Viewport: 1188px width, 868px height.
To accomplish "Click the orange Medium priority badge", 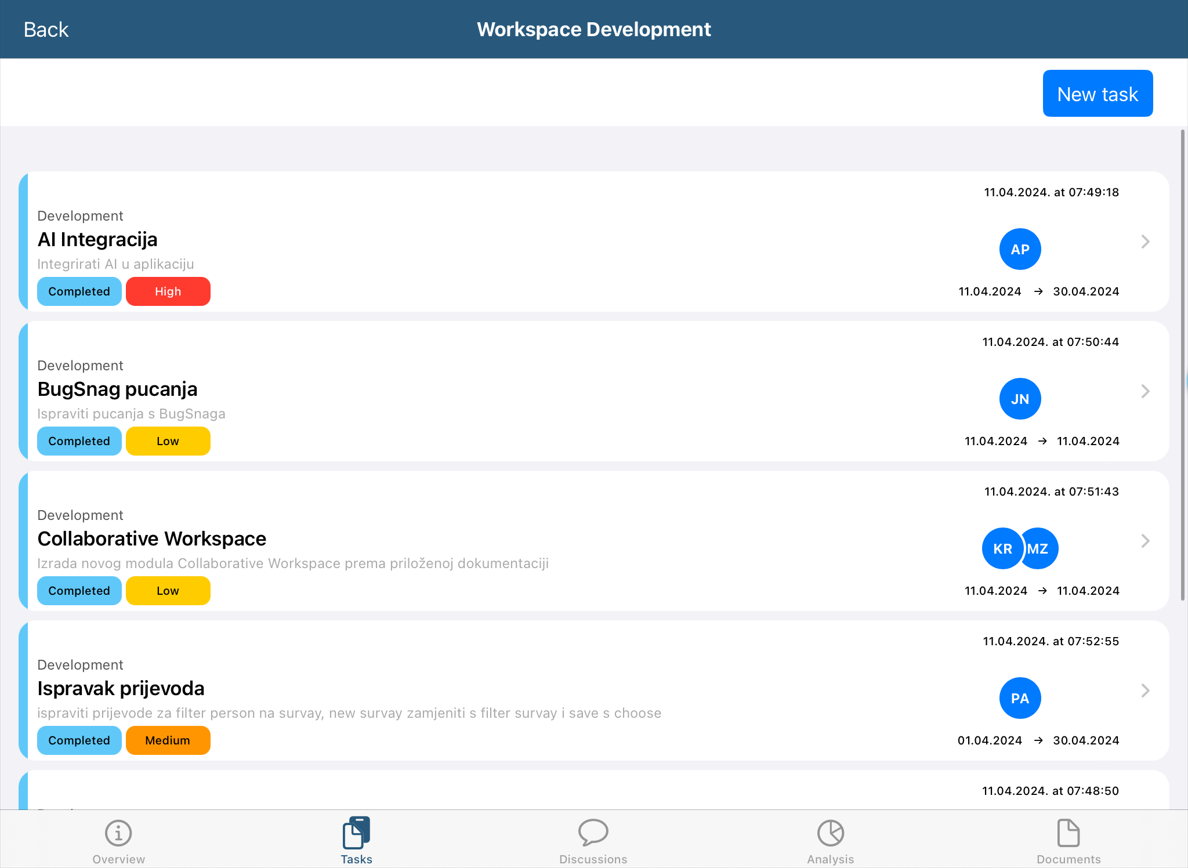I will [168, 741].
